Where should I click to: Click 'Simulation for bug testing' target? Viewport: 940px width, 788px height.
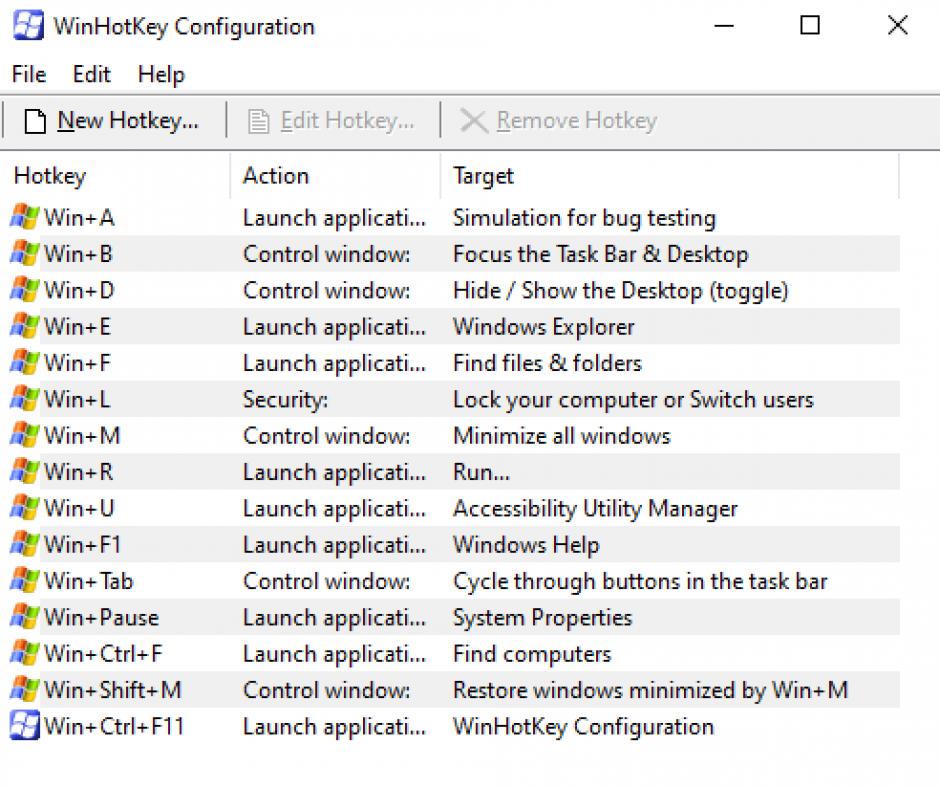(585, 218)
